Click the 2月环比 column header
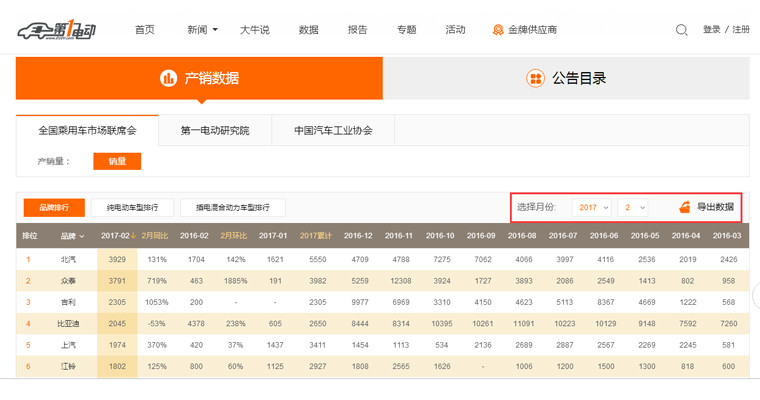760x400 pixels. pos(234,236)
